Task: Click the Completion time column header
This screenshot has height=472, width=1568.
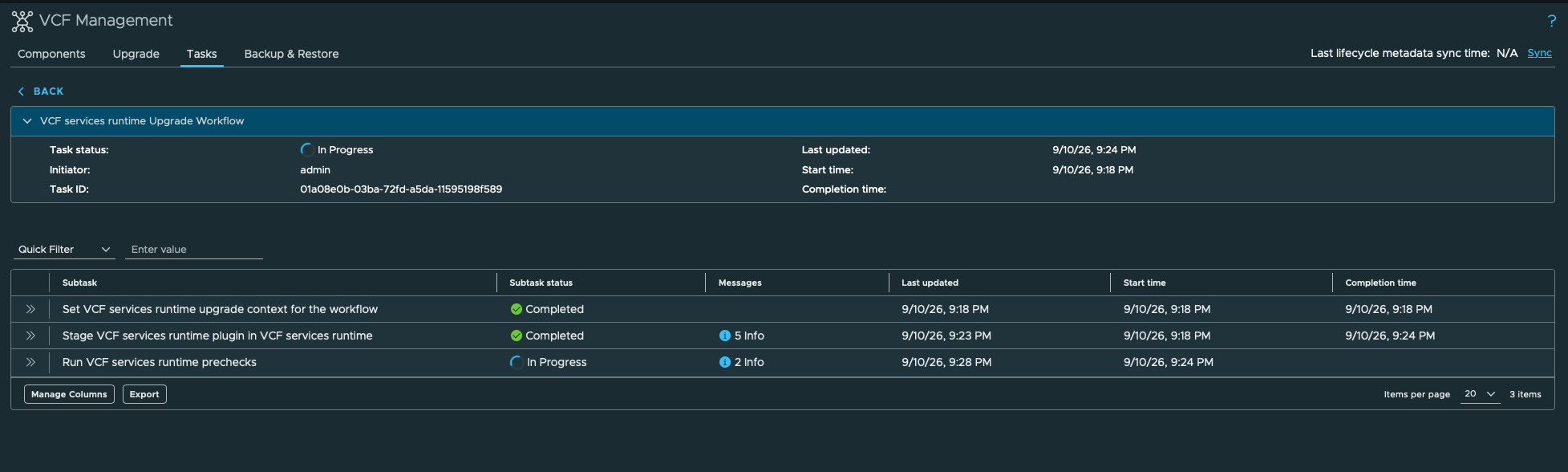Action: coord(1381,283)
